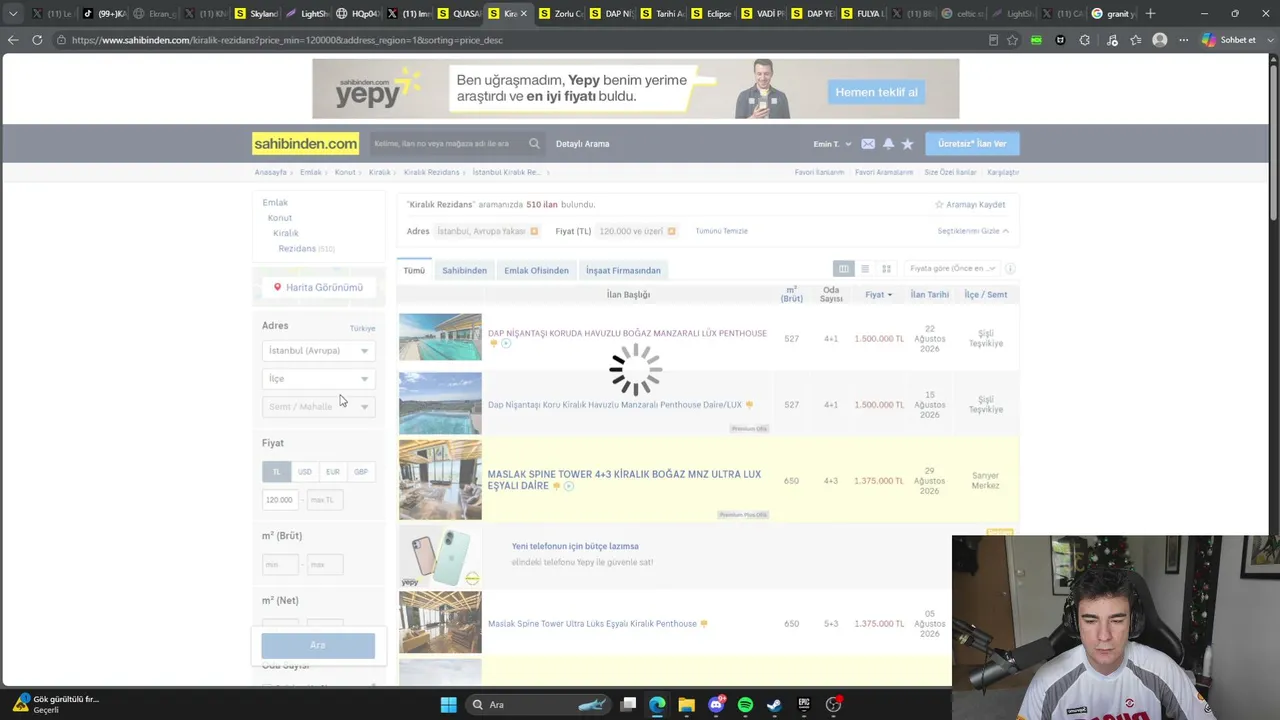Click the Hemen teklif al banner button
This screenshot has width=1280, height=720.
click(x=877, y=92)
